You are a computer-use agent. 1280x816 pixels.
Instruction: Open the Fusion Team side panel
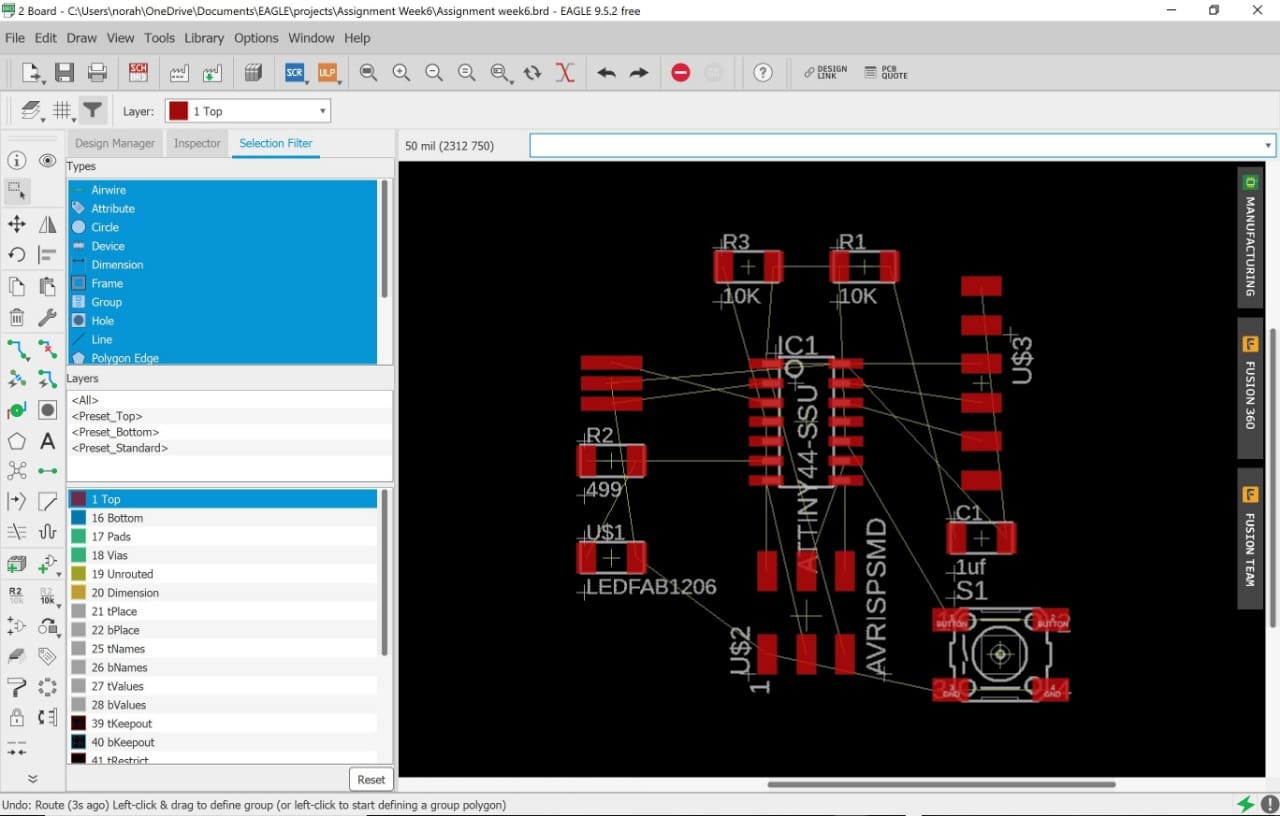1250,539
